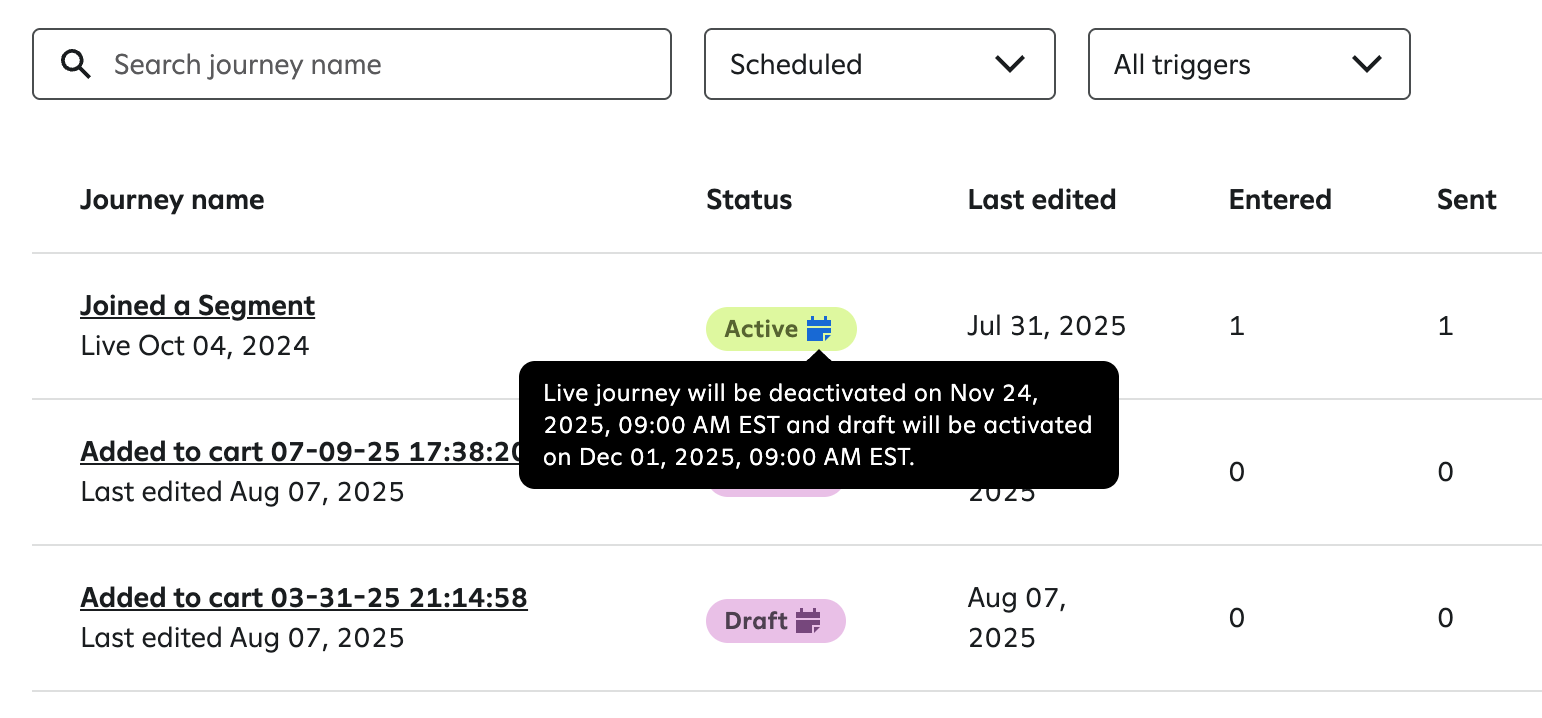Click the scheduled deactivation tooltip message
The width and height of the screenshot is (1542, 718).
point(818,425)
